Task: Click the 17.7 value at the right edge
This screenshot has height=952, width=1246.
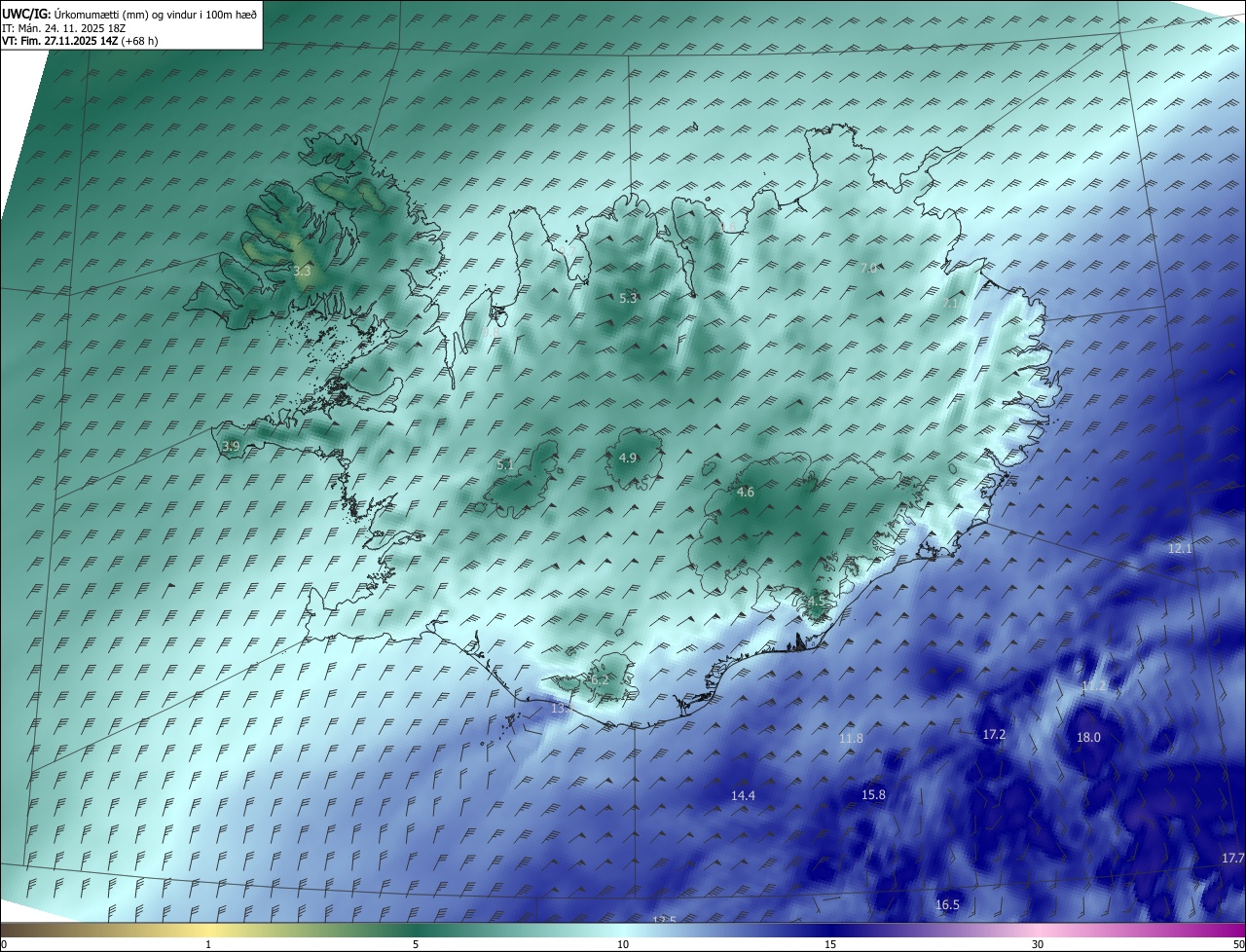Action: click(1232, 859)
